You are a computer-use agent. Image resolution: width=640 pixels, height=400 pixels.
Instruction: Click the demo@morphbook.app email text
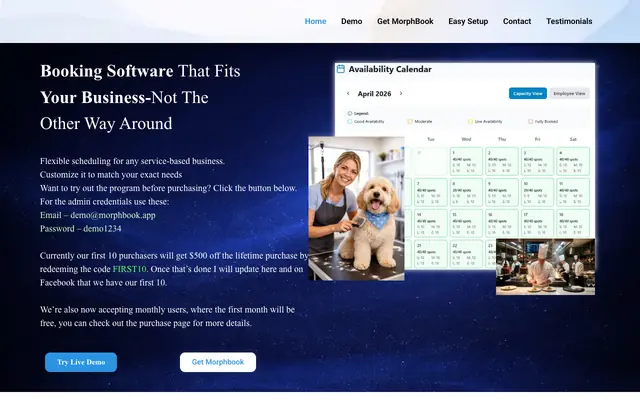[113, 215]
